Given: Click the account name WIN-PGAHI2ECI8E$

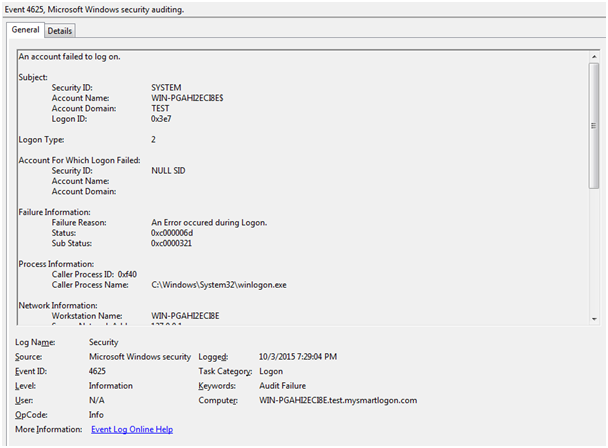Looking at the screenshot, I should (187, 98).
